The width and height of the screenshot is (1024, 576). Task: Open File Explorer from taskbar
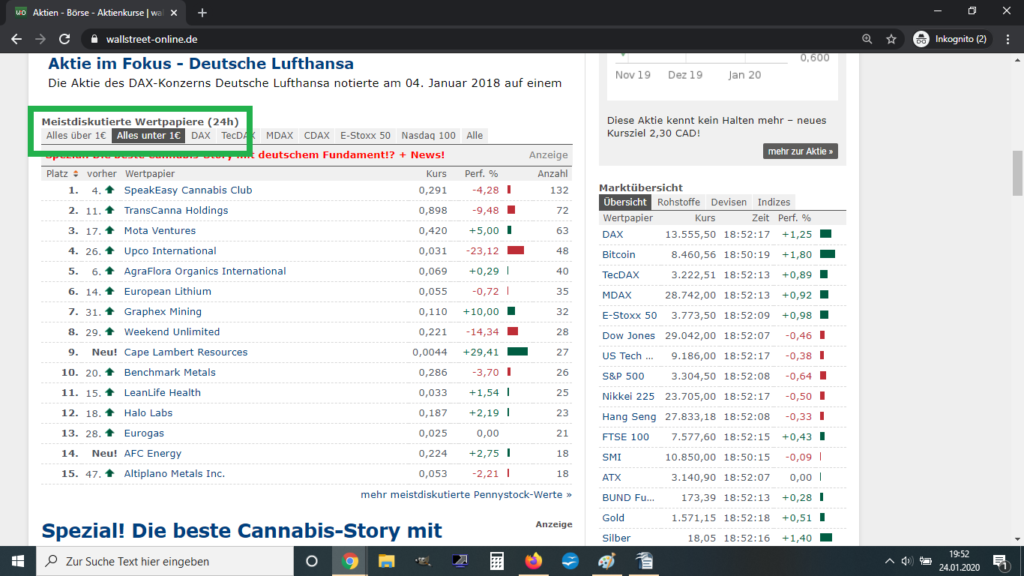[x=387, y=561]
